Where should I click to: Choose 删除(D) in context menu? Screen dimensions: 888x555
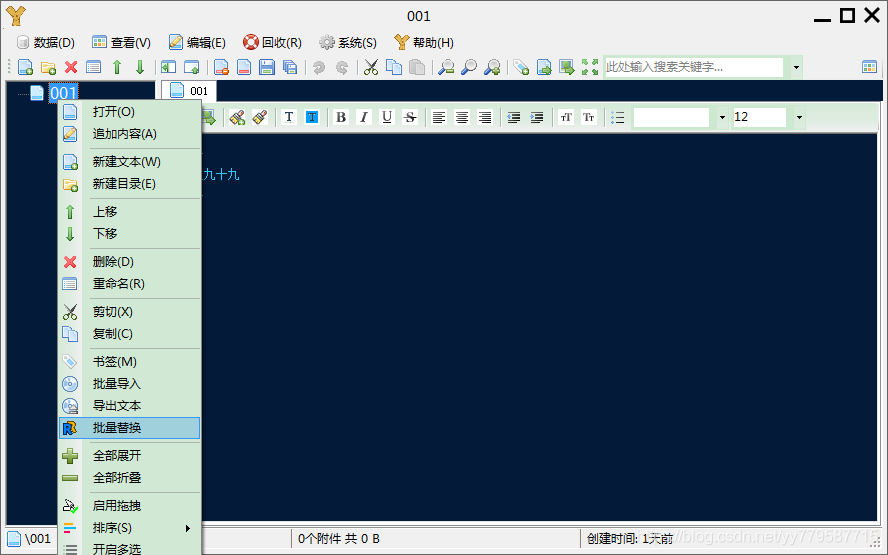coord(130,262)
